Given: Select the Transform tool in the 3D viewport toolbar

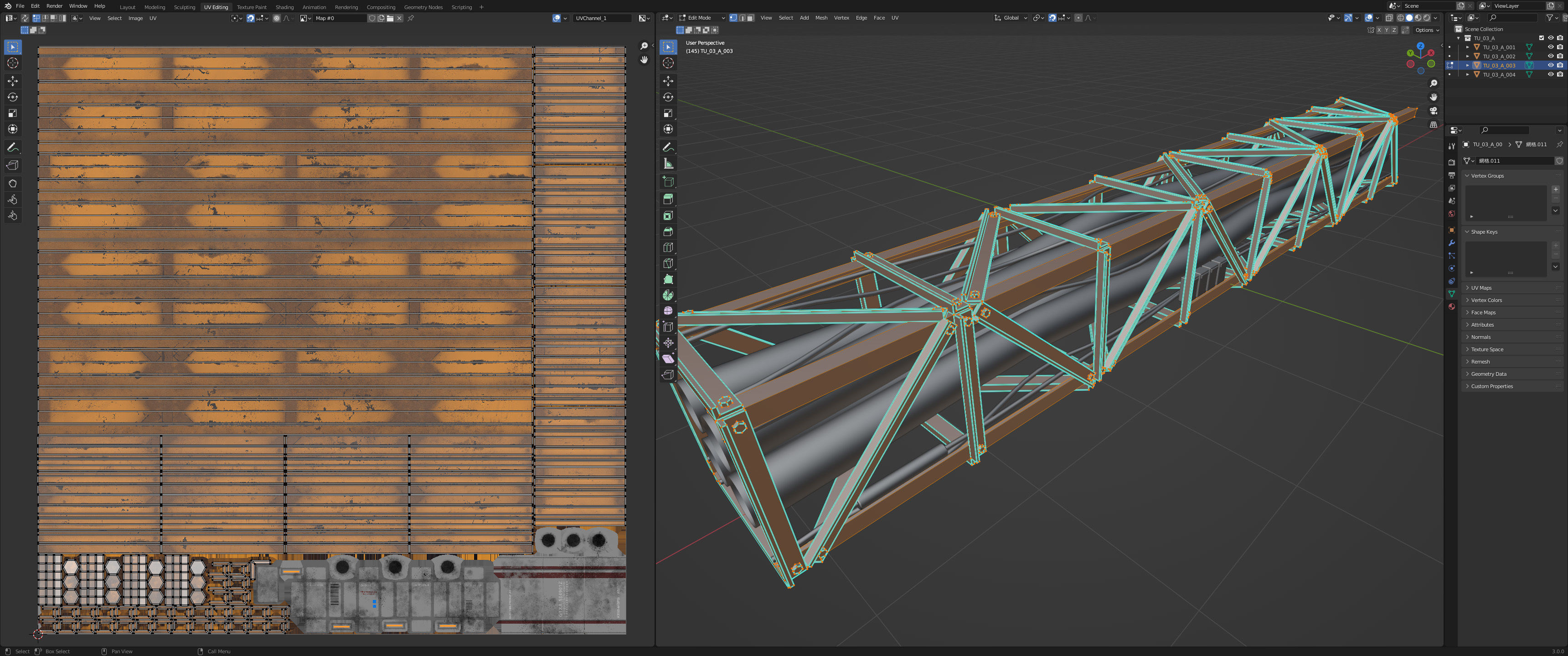Looking at the screenshot, I should click(668, 129).
